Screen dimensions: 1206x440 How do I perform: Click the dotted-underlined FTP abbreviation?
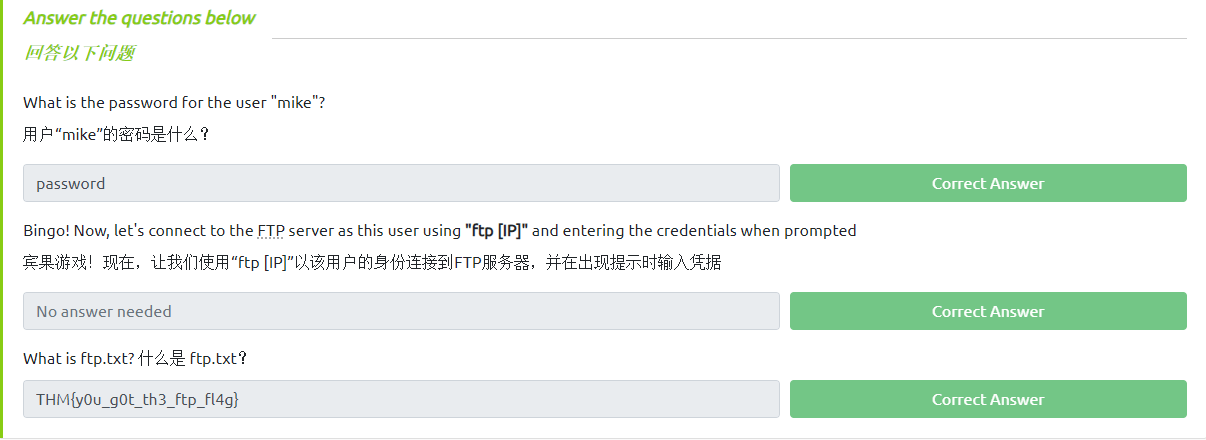271,231
